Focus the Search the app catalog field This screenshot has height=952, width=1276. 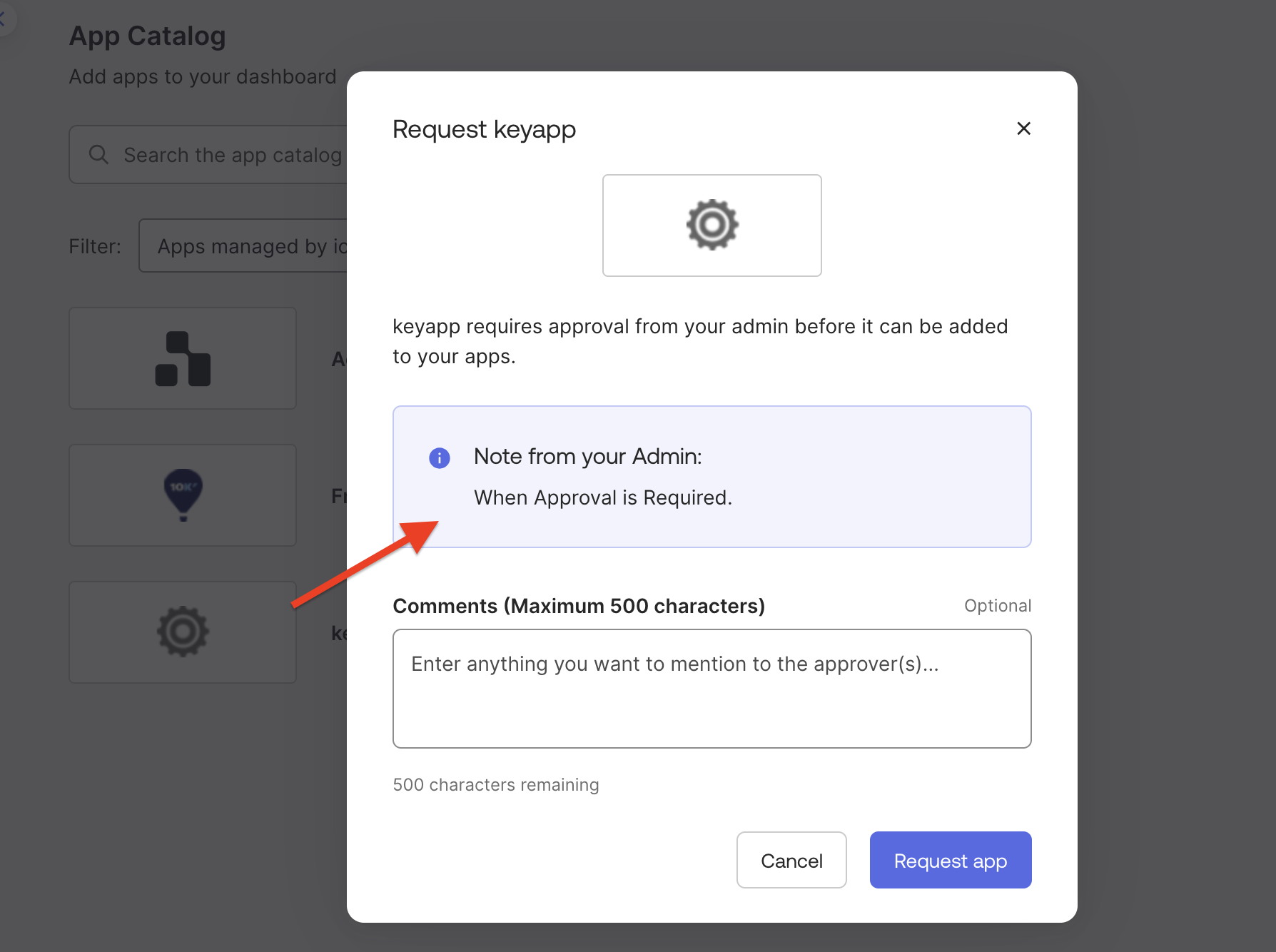(x=208, y=155)
